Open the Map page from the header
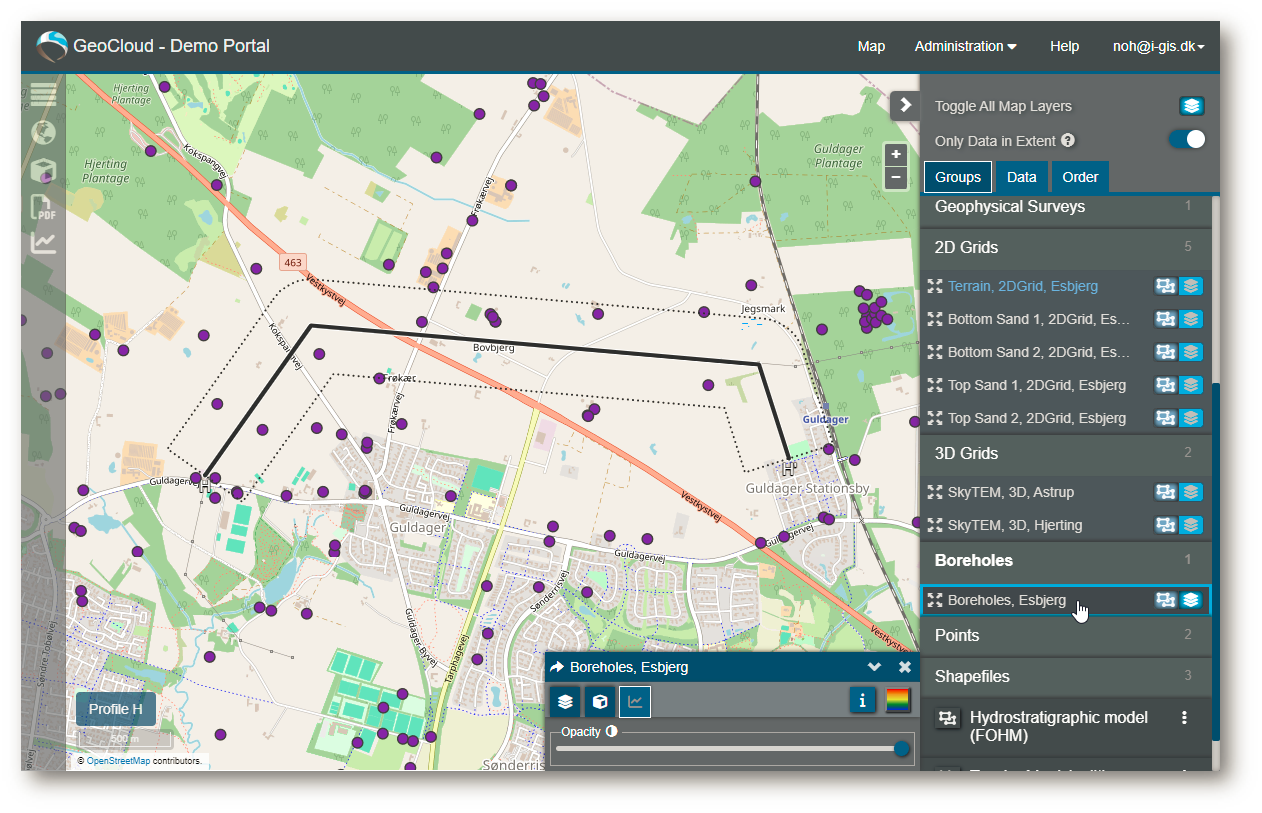Image resolution: width=1262 pixels, height=813 pixels. click(x=871, y=46)
